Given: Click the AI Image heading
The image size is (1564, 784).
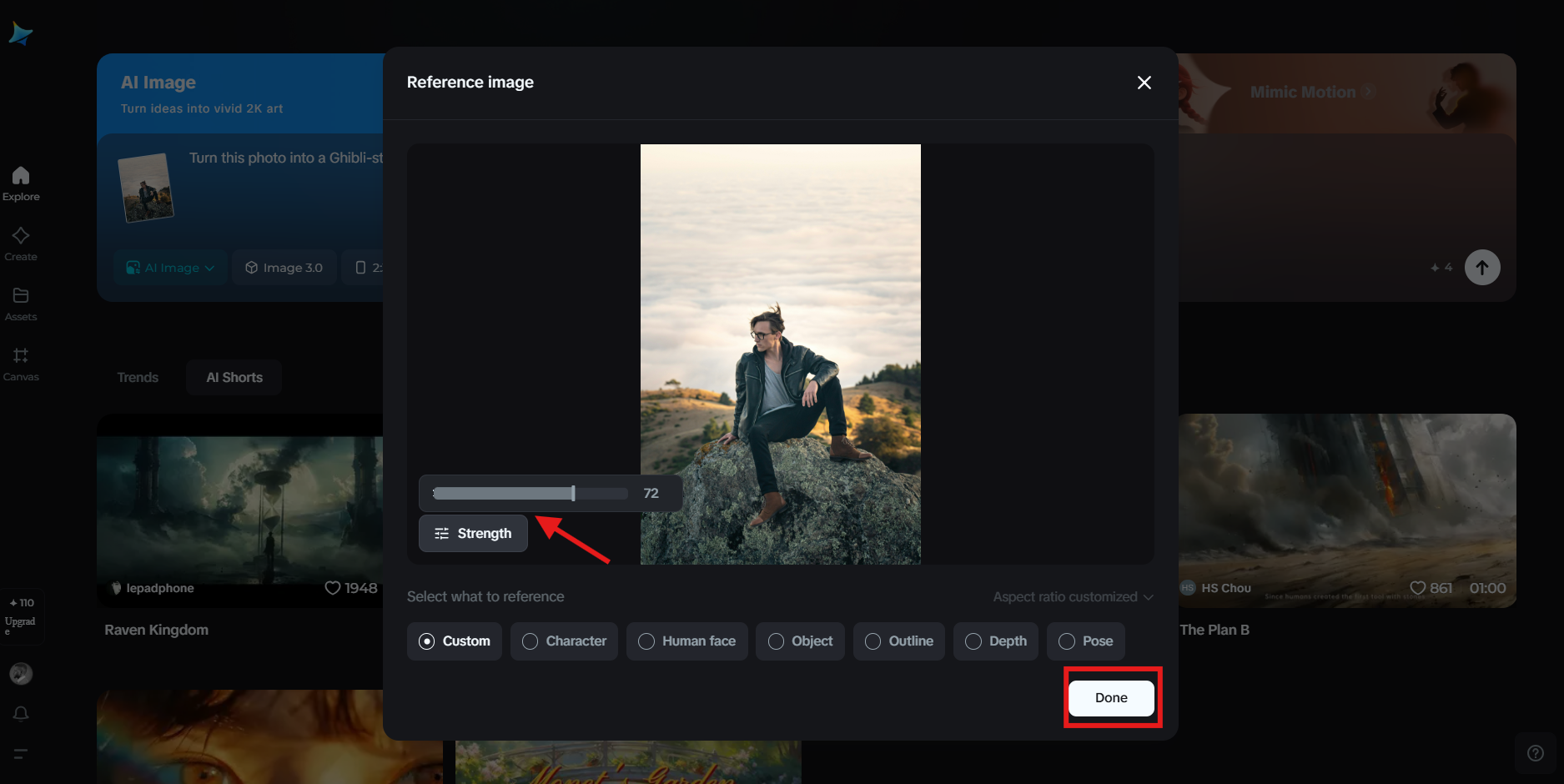Looking at the screenshot, I should [x=158, y=83].
